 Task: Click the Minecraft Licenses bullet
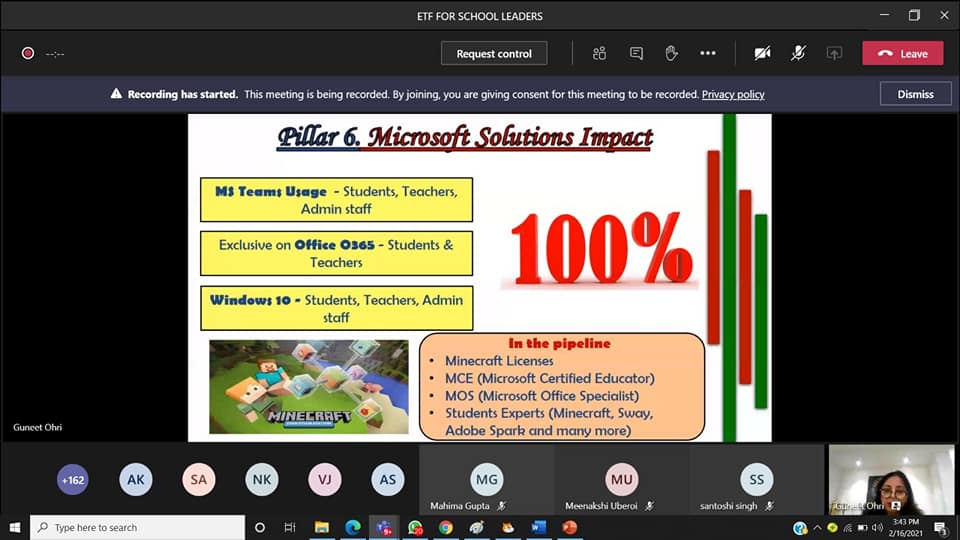click(x=499, y=361)
